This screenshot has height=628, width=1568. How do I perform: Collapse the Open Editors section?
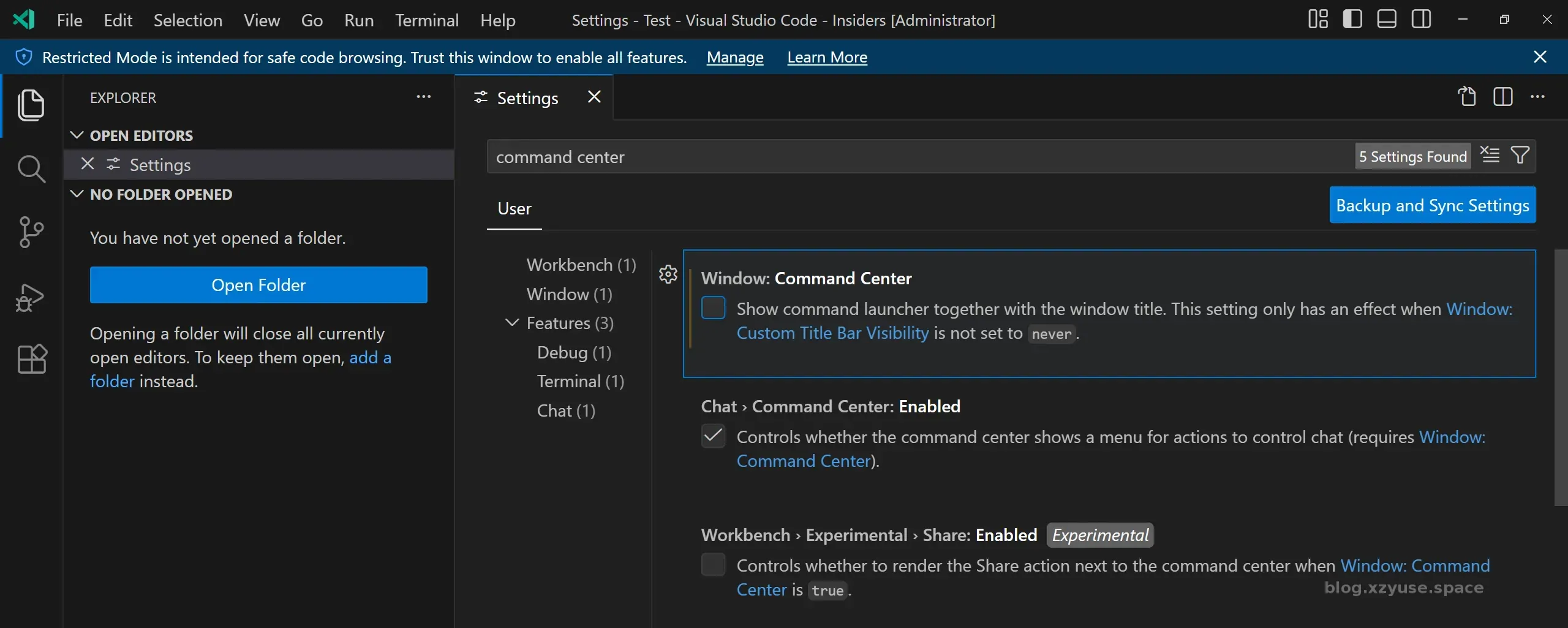(x=77, y=135)
